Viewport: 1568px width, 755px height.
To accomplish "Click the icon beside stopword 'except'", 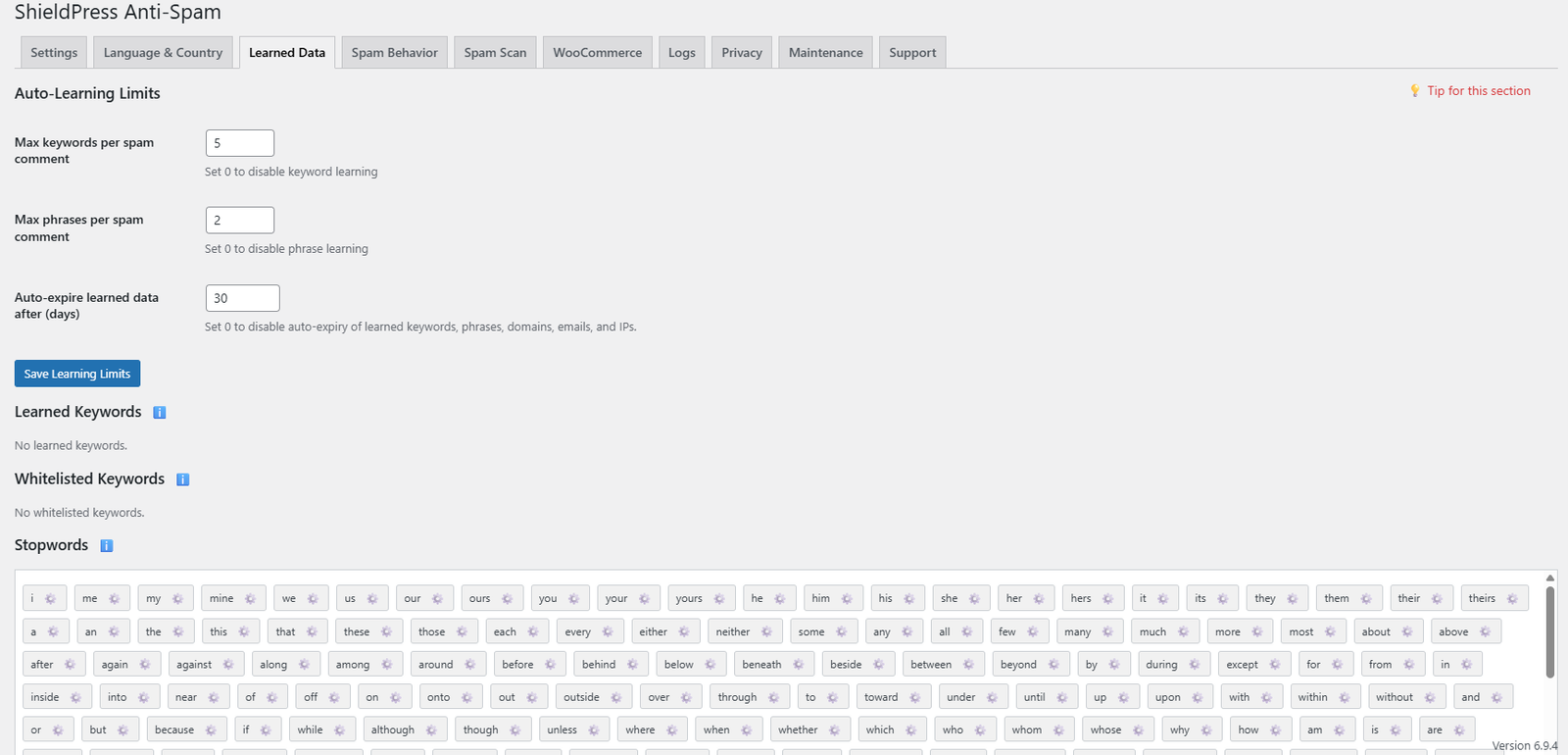I will click(x=1274, y=665).
